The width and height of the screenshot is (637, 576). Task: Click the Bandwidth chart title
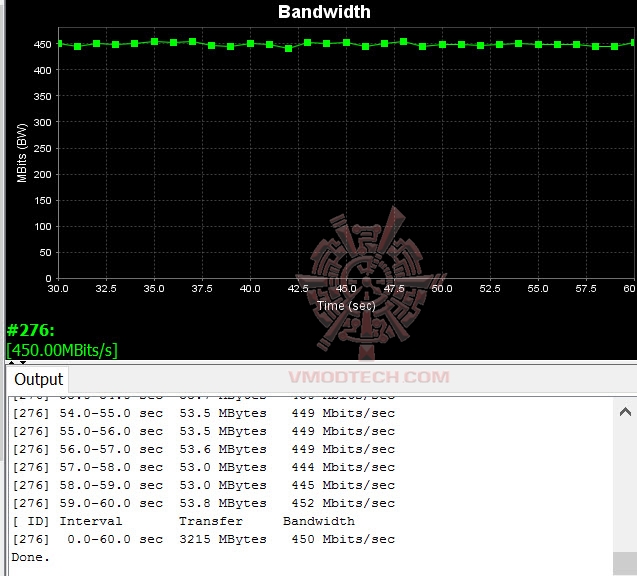[324, 12]
